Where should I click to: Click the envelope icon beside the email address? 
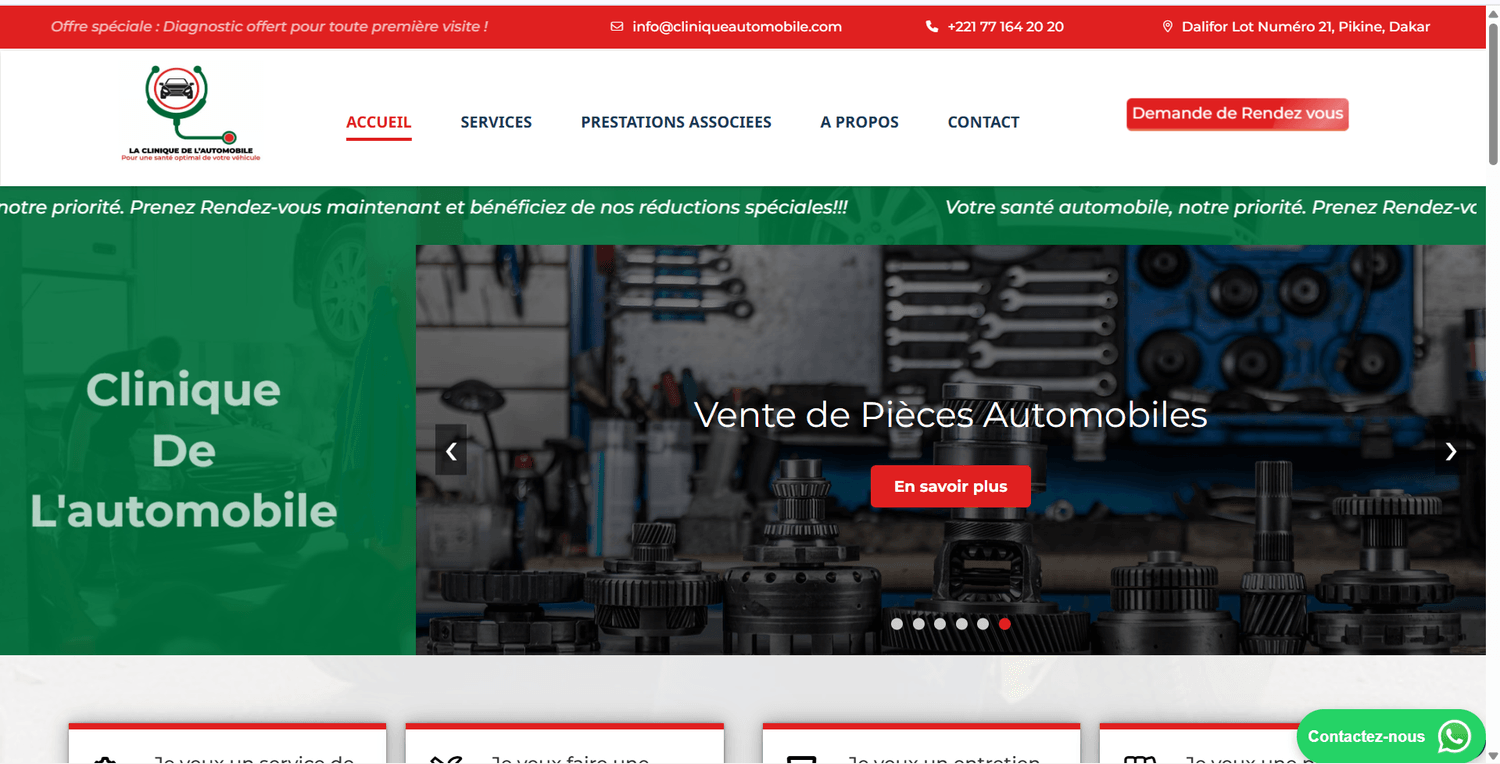[x=616, y=27]
